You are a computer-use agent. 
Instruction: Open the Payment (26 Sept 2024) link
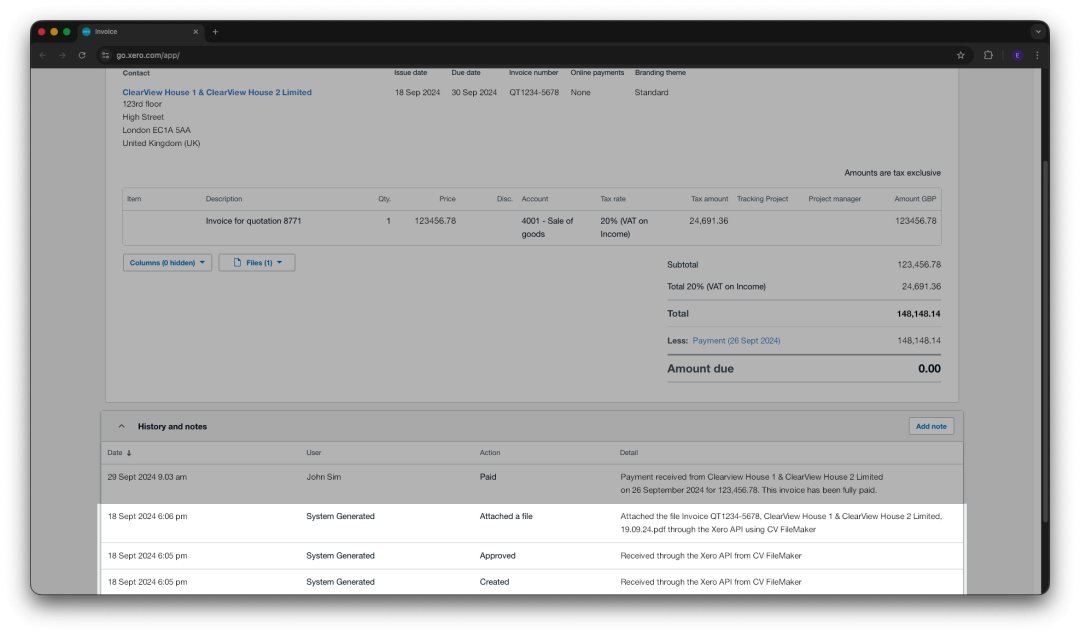coord(736,341)
